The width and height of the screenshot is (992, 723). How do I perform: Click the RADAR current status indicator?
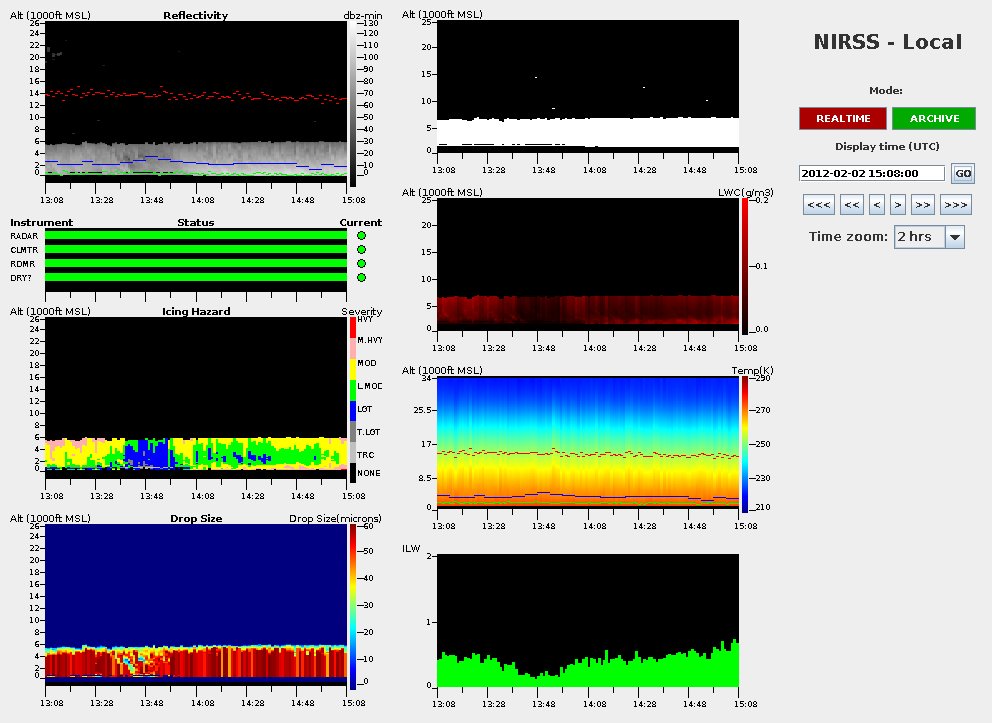tap(361, 235)
